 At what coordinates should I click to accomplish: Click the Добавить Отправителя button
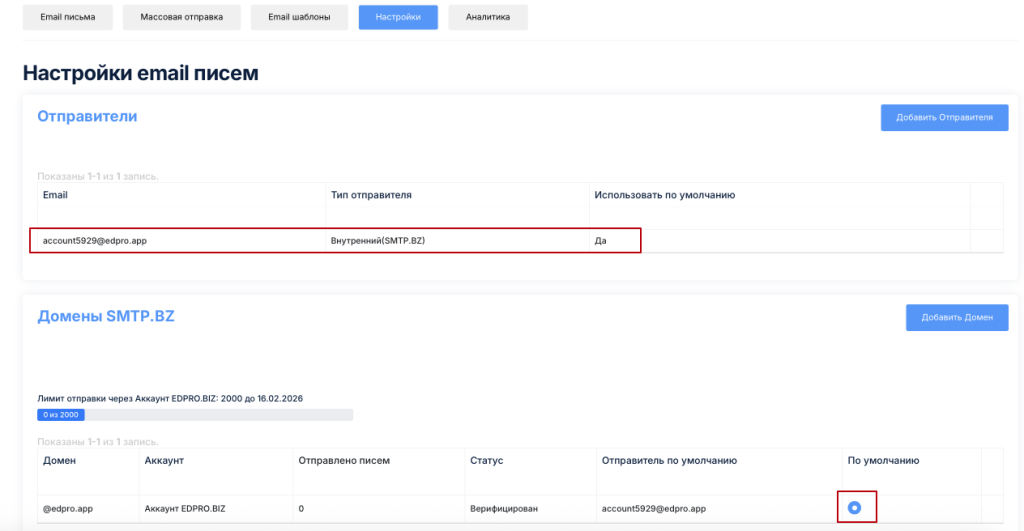pos(944,118)
